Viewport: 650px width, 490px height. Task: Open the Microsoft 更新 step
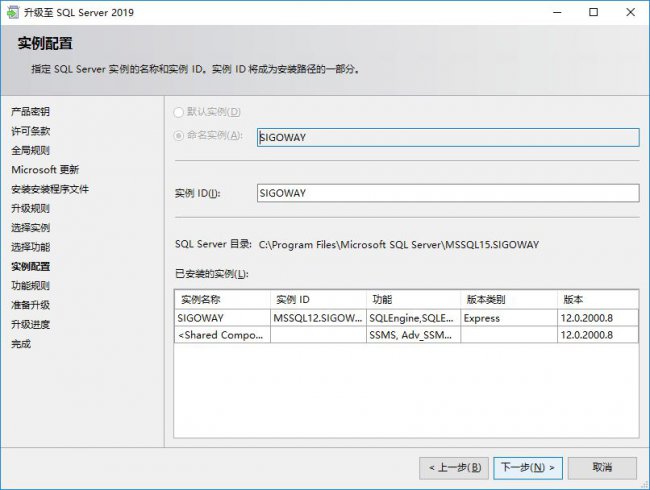(45, 170)
